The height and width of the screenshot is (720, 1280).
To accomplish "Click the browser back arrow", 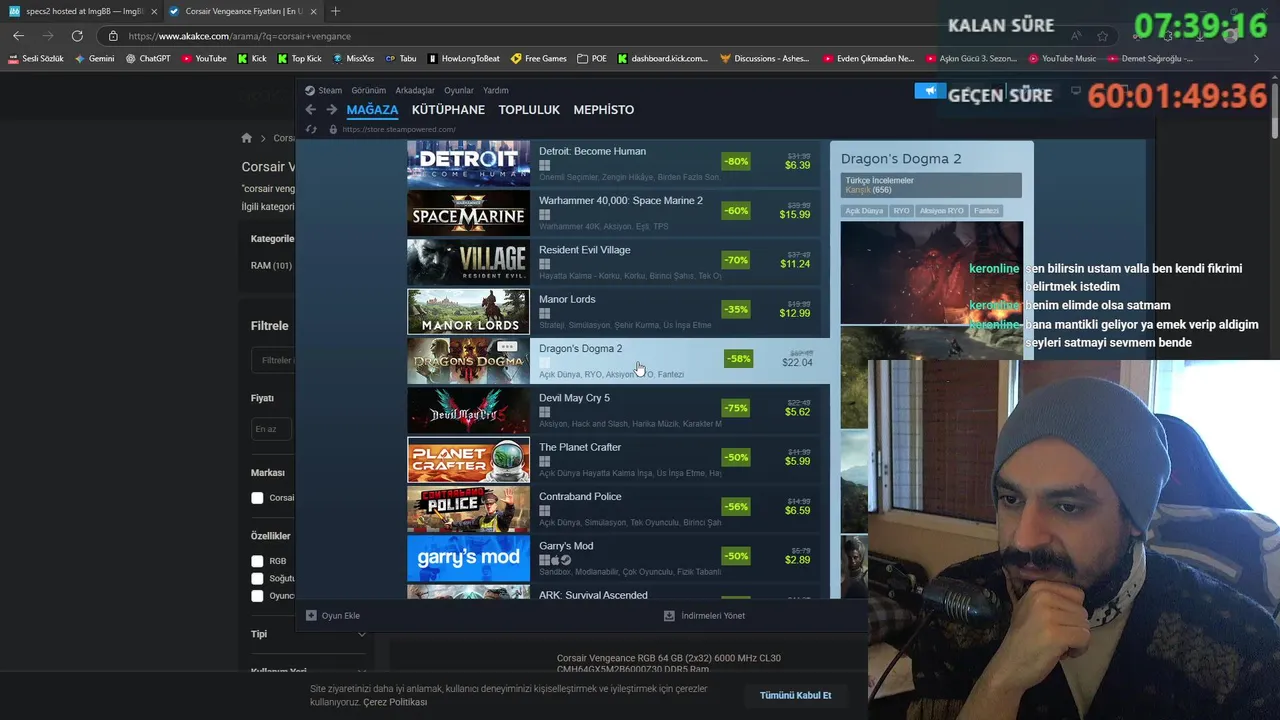I will coord(18,36).
